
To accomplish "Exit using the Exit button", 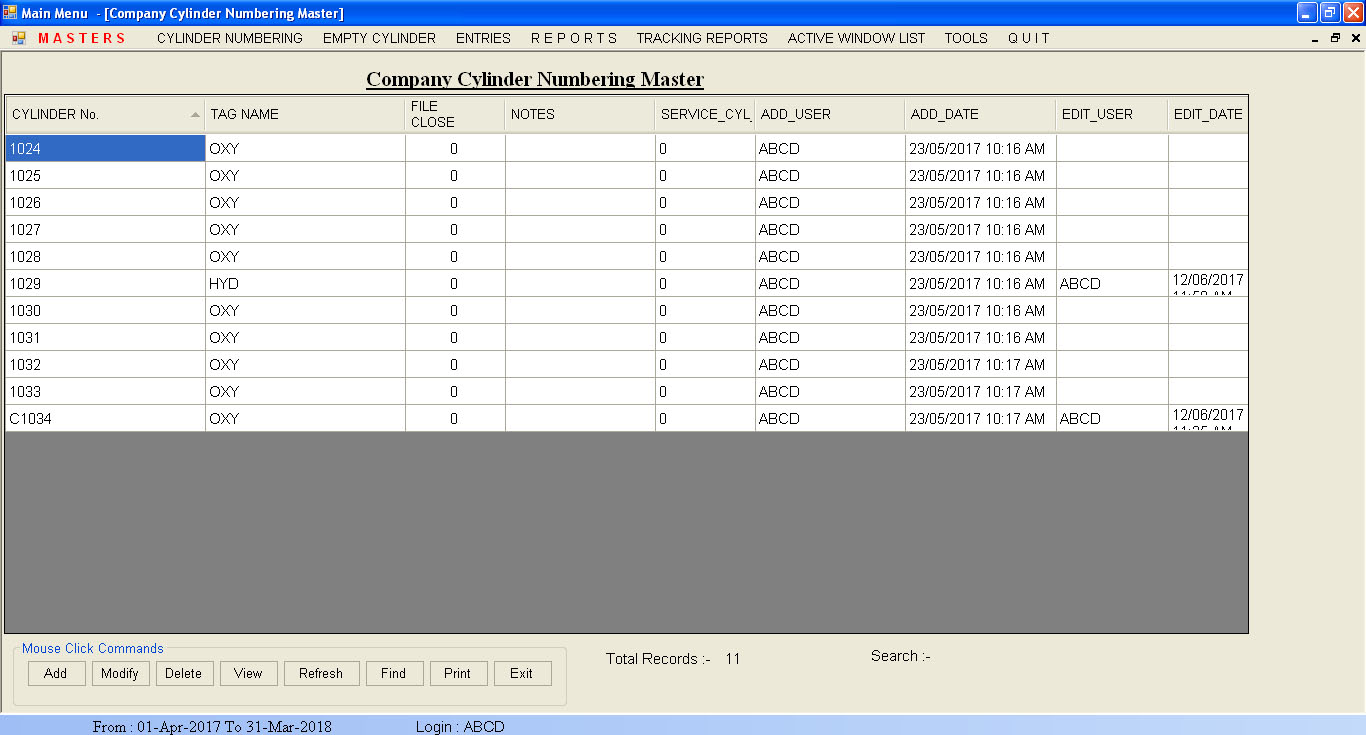I will click(522, 673).
